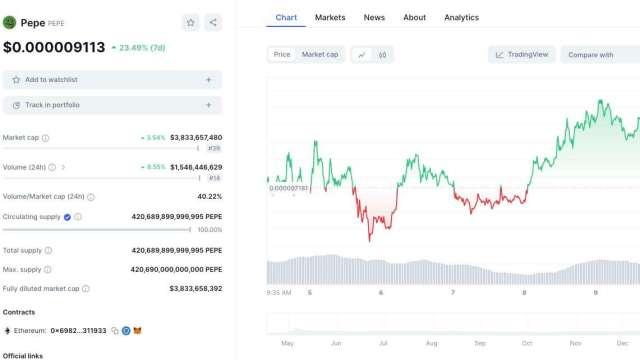Click the star favorite icon beside Pepe
This screenshot has width=640, height=360.
click(190, 22)
